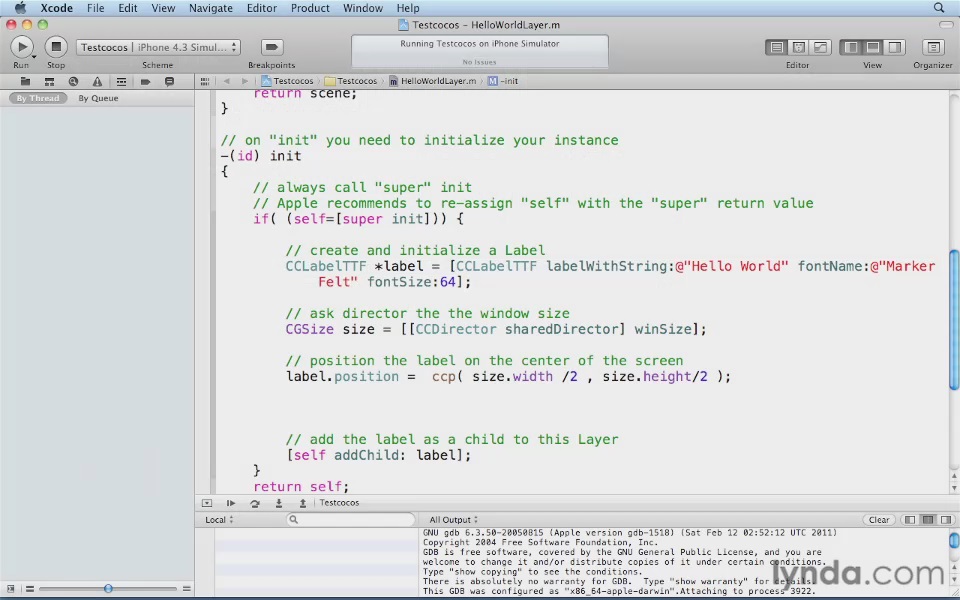Open the Apple menu

coord(20,8)
